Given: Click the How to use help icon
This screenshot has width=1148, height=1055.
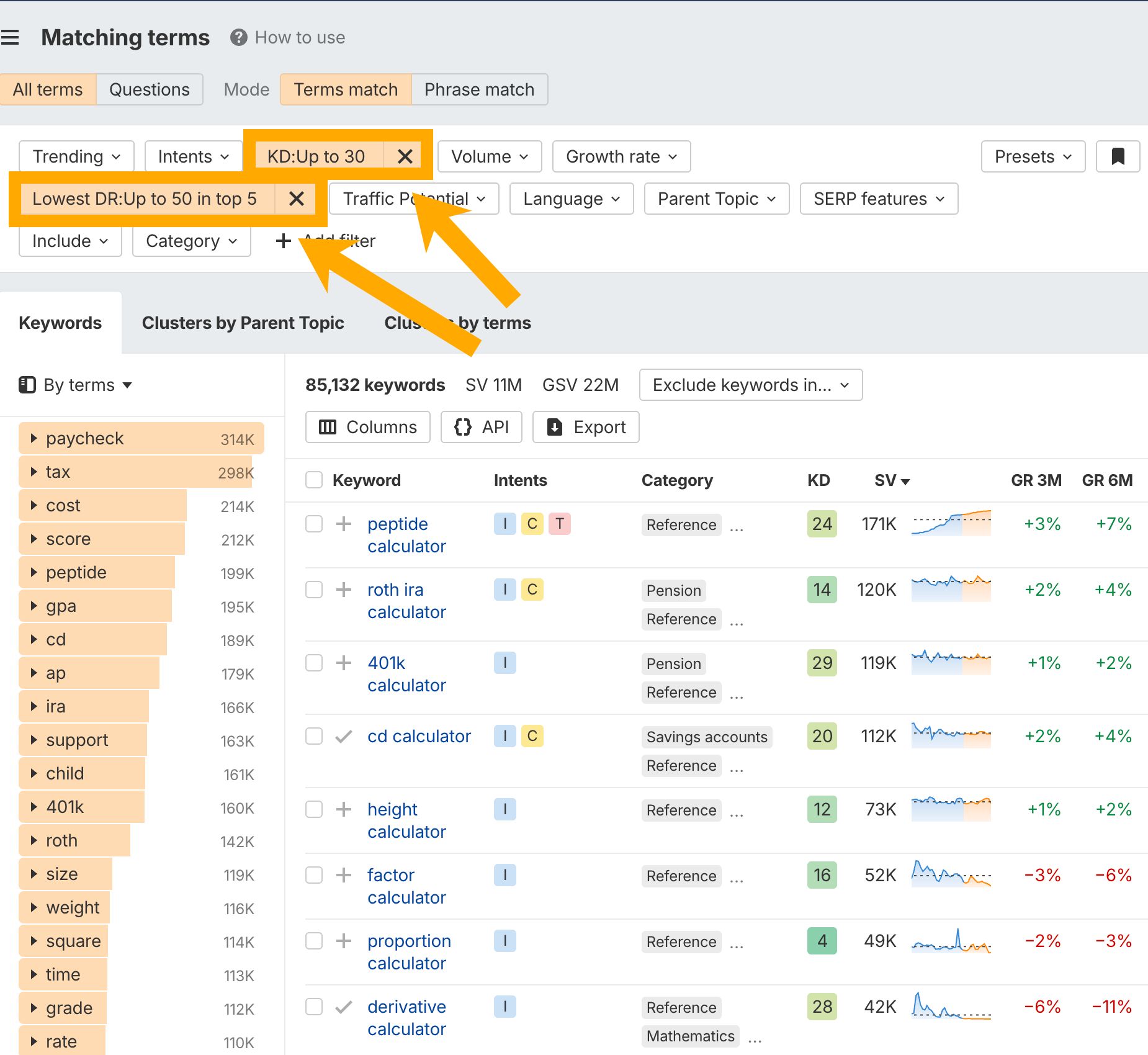Looking at the screenshot, I should click(238, 38).
